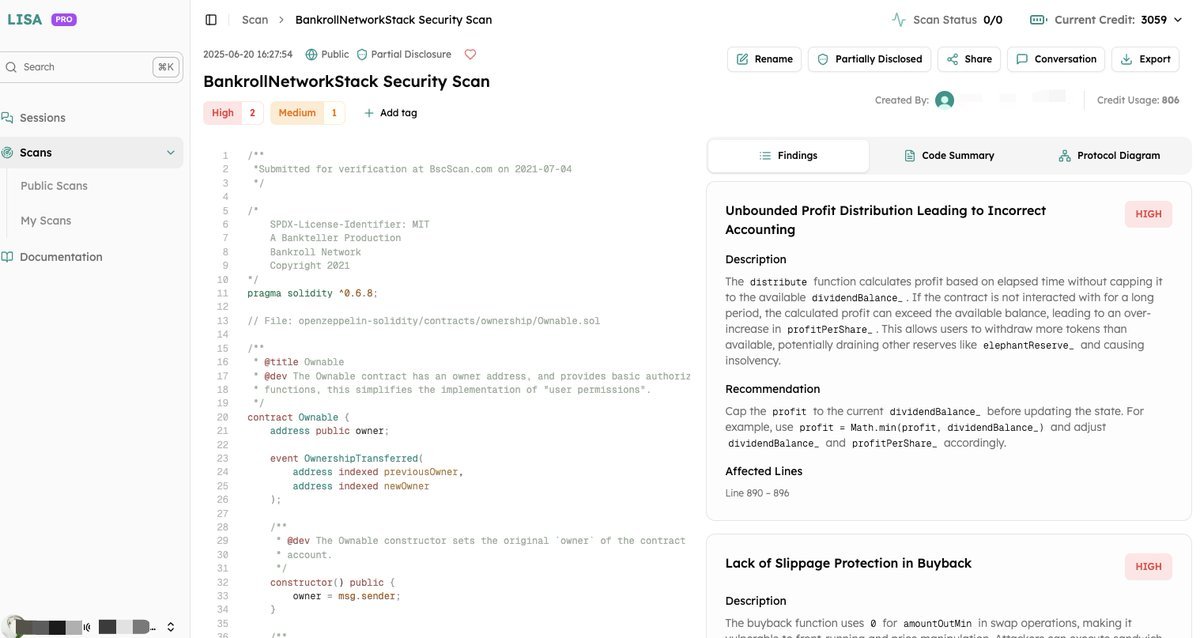The image size is (1200, 638).
Task: Click the timestamp 2025-06-20 16:27:54
Action: pos(248,55)
